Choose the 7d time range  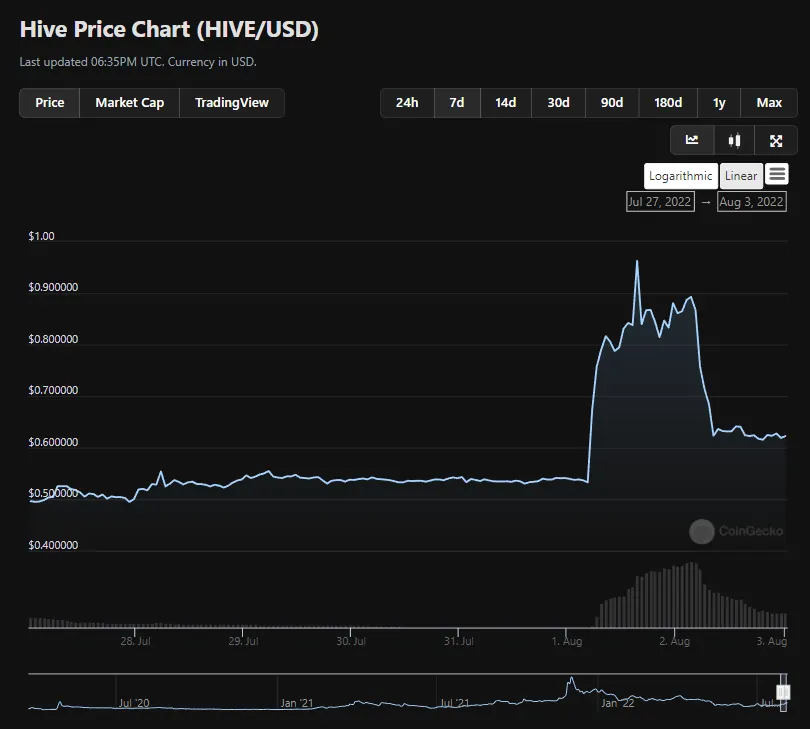pos(457,103)
